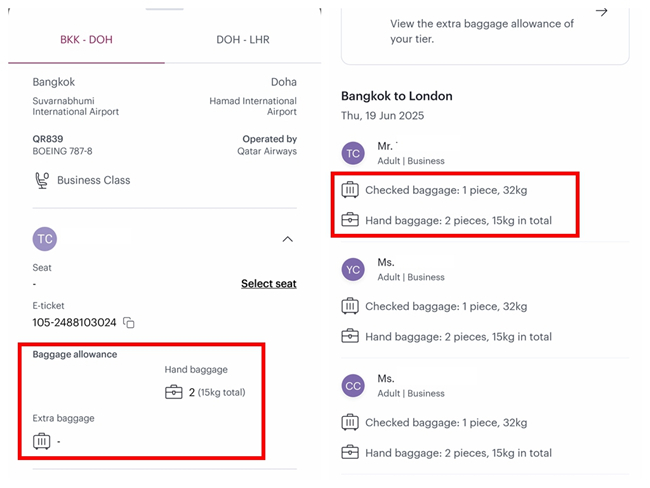Click the suitcase icon under Extra baggage
Image resolution: width=650 pixels, height=488 pixels.
point(42,441)
